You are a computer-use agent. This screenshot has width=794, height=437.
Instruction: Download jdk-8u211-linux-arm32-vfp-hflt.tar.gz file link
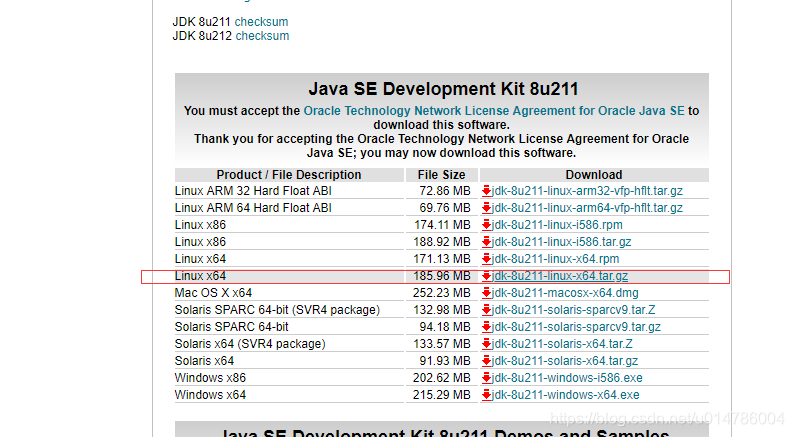[x=587, y=191]
